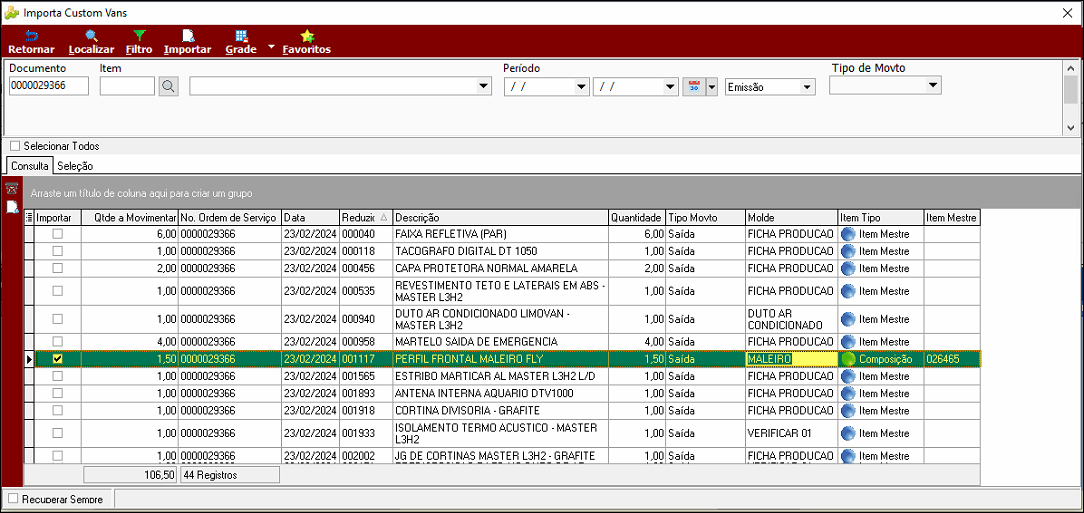Click the magnifier button next to Item field

tap(168, 86)
